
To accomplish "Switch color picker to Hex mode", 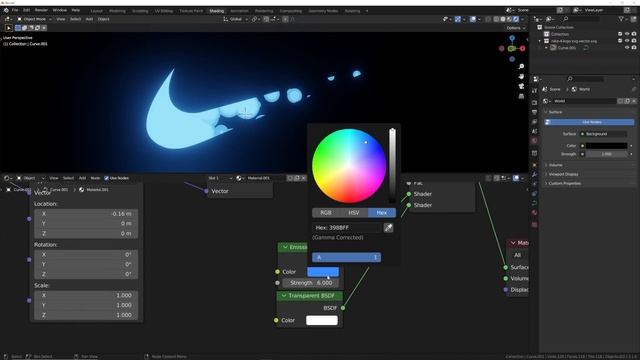I will [x=382, y=213].
